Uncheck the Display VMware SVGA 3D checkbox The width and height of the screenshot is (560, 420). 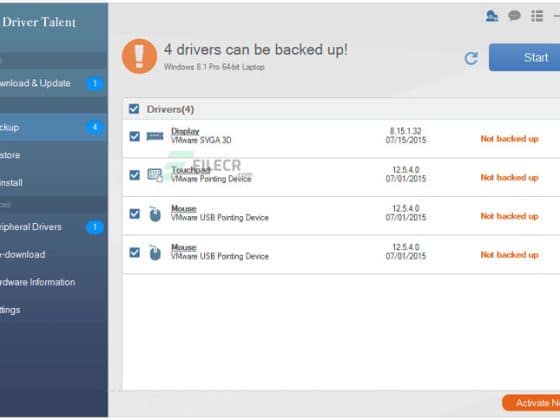pyautogui.click(x=135, y=136)
